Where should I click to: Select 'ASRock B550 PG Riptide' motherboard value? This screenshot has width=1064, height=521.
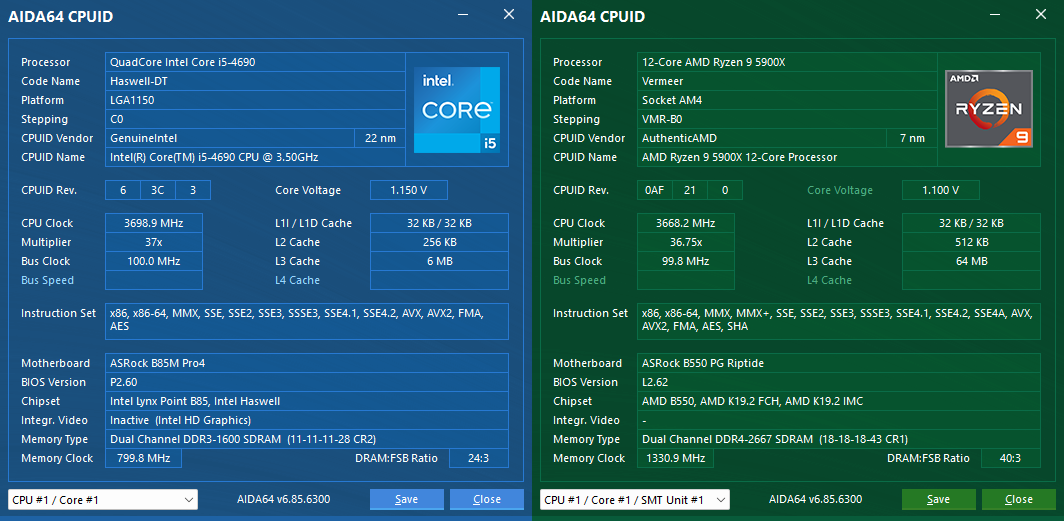[x=839, y=363]
